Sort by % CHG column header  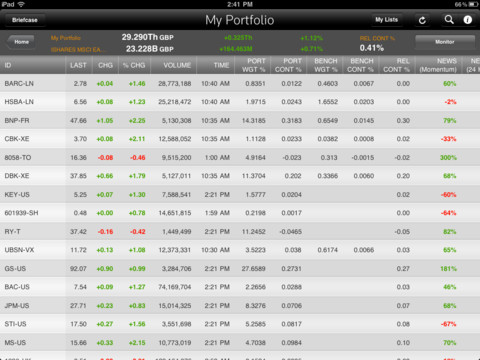134,65
